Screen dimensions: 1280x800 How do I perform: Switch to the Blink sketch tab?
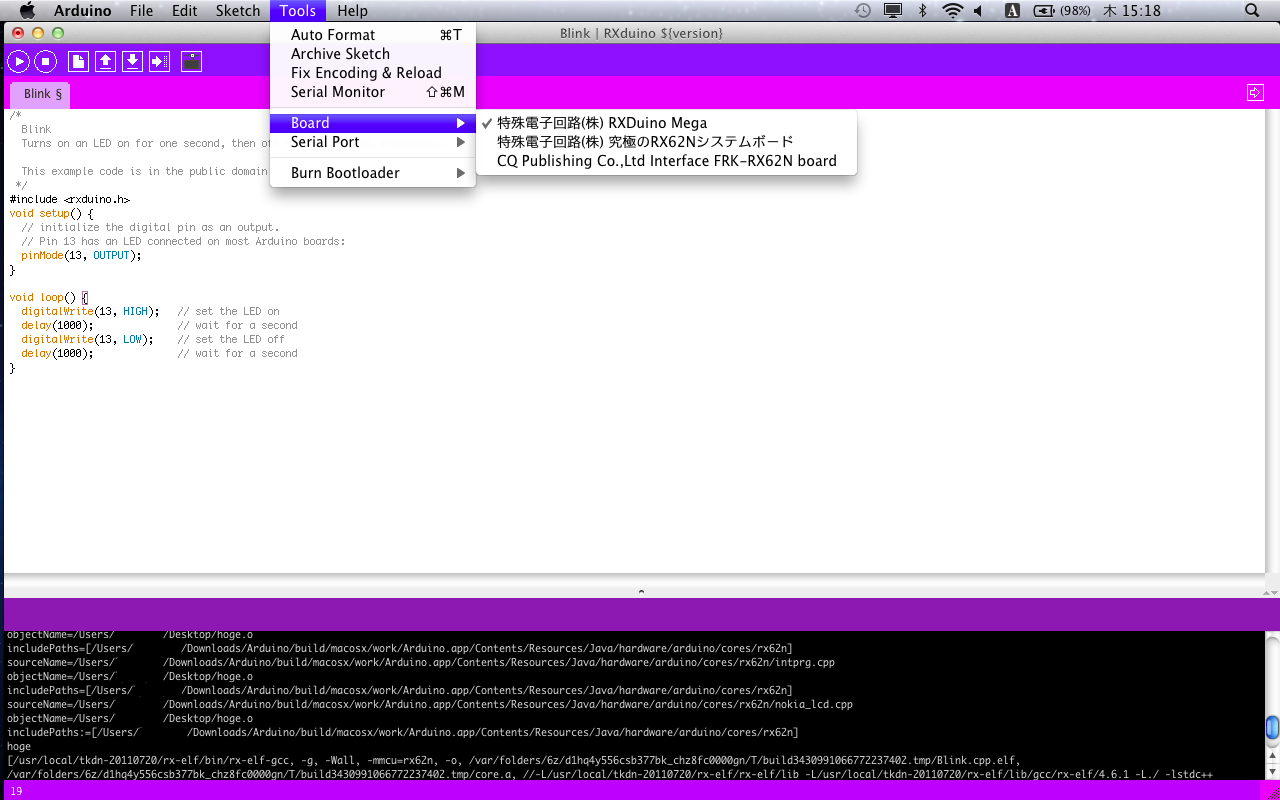(x=42, y=94)
